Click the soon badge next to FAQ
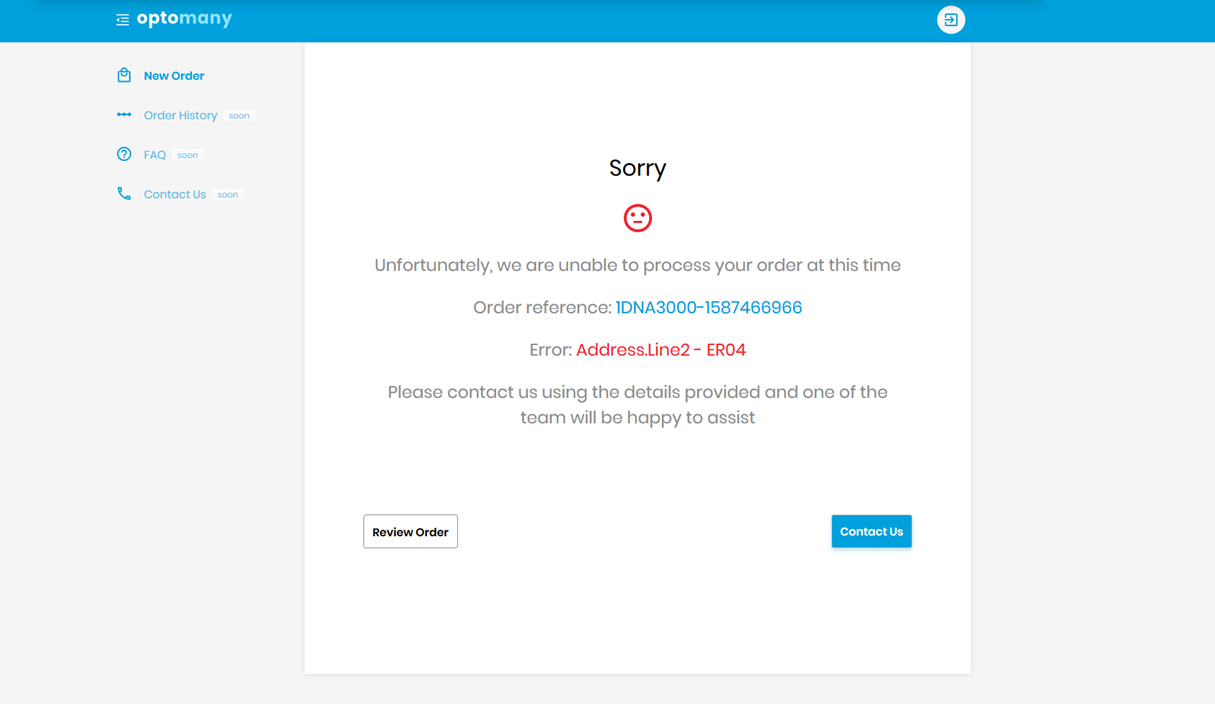 (x=188, y=155)
